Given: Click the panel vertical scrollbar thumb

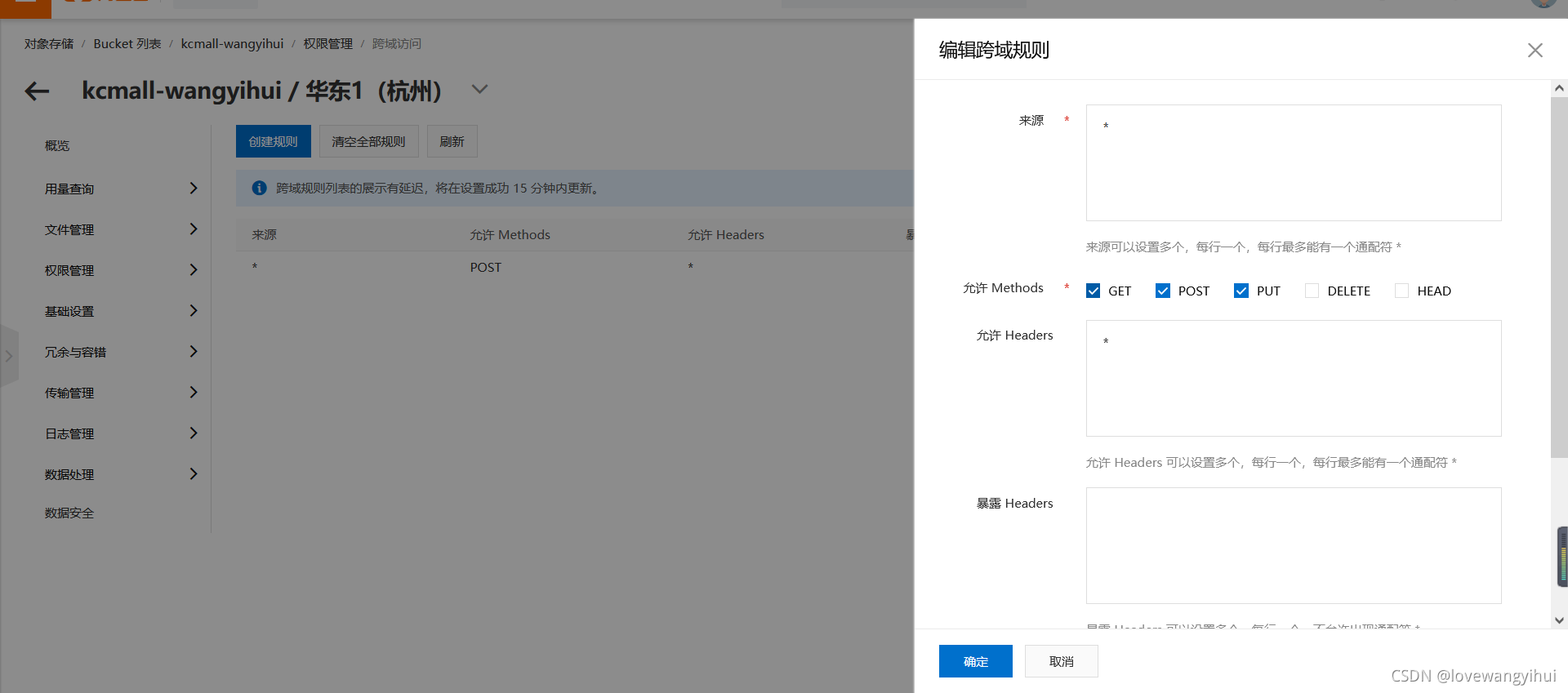Looking at the screenshot, I should [1559, 278].
